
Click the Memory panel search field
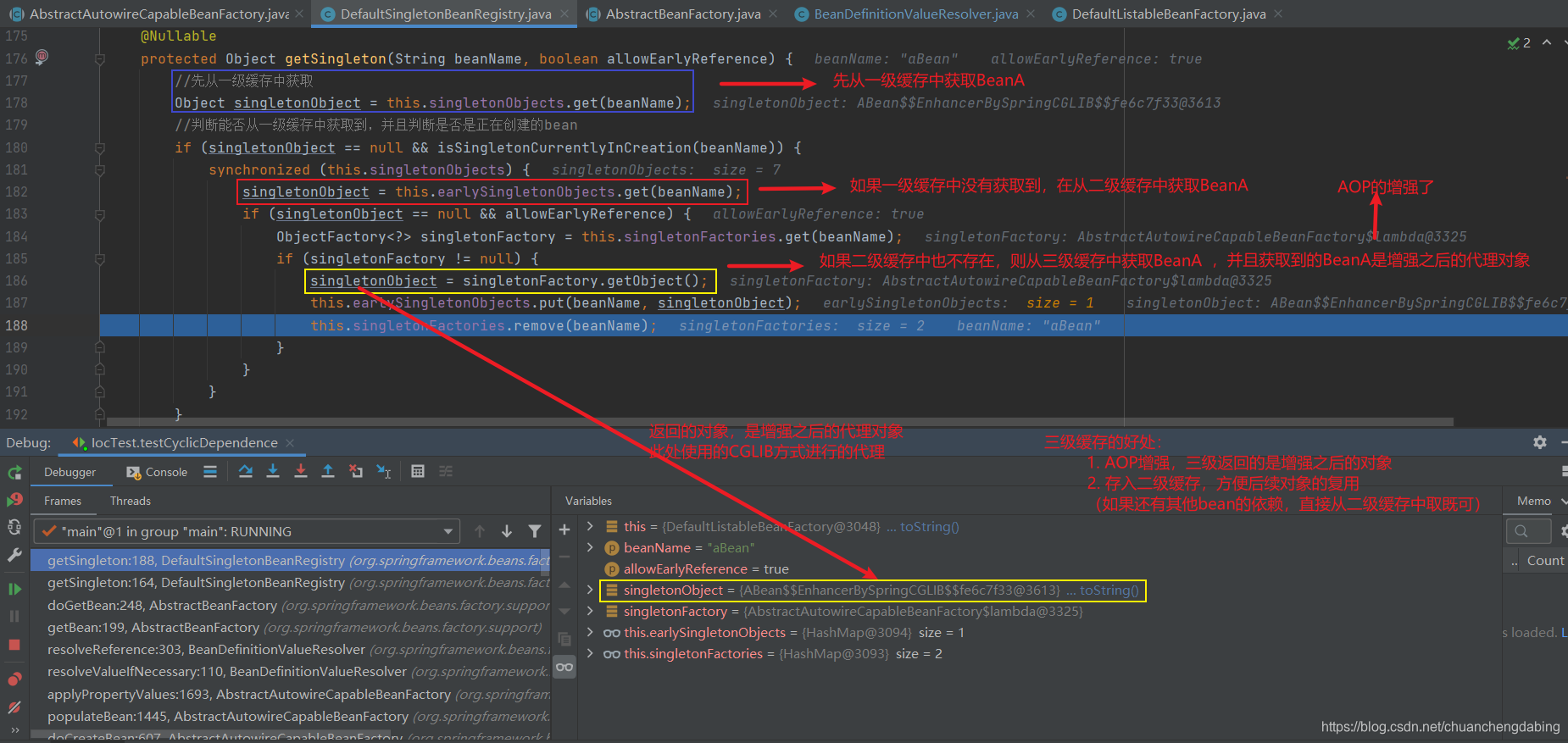pyautogui.click(x=1528, y=531)
